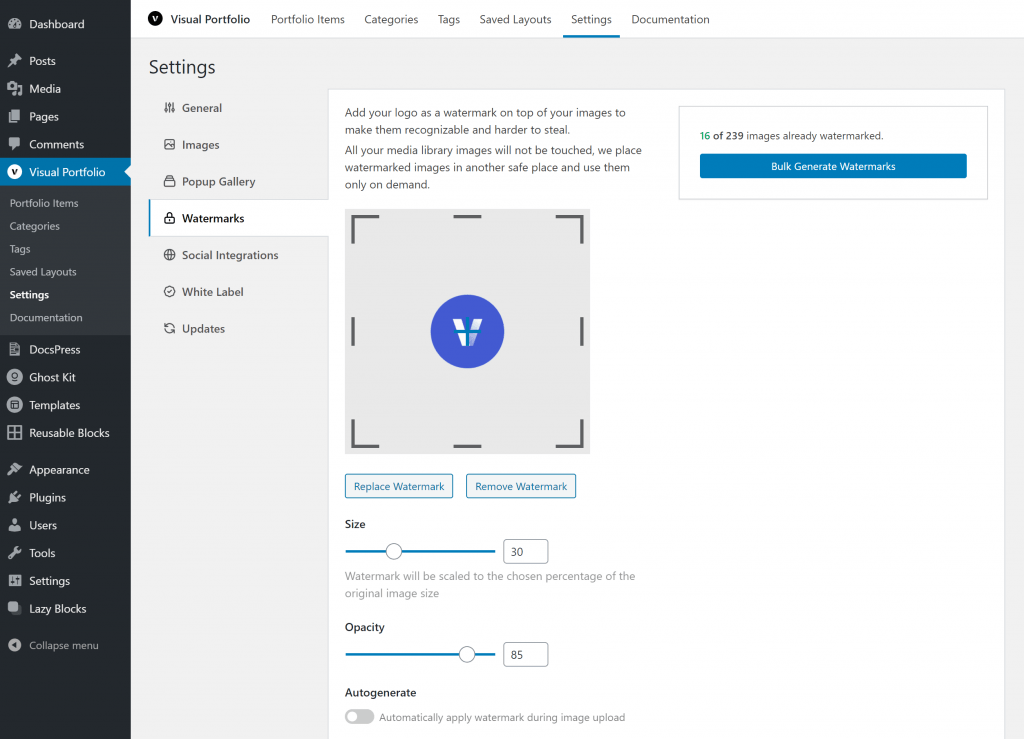The image size is (1024, 739).
Task: Click the Tools wrench icon
Action: pyautogui.click(x=14, y=552)
